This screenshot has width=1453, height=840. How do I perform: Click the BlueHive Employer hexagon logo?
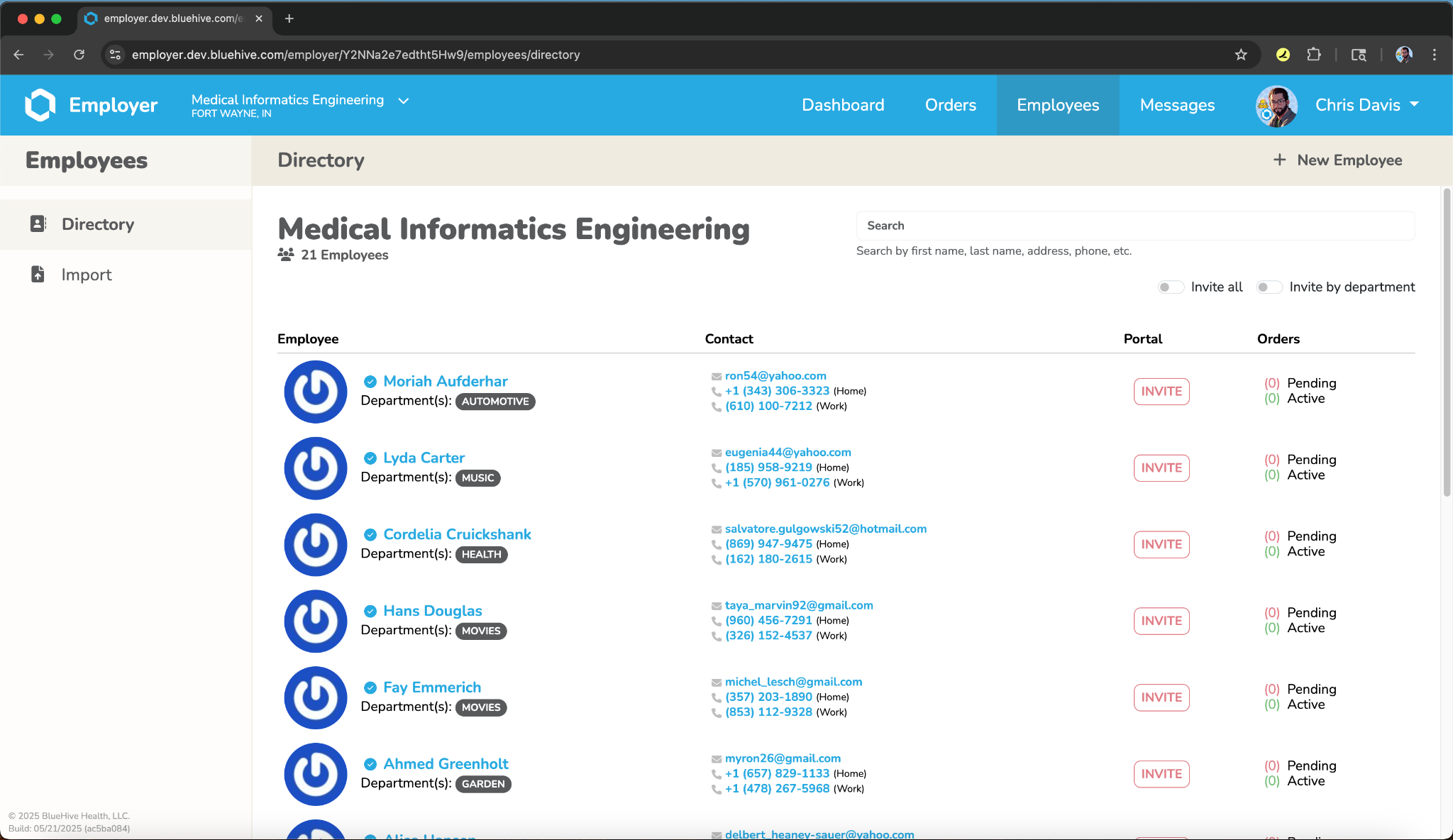[x=40, y=105]
